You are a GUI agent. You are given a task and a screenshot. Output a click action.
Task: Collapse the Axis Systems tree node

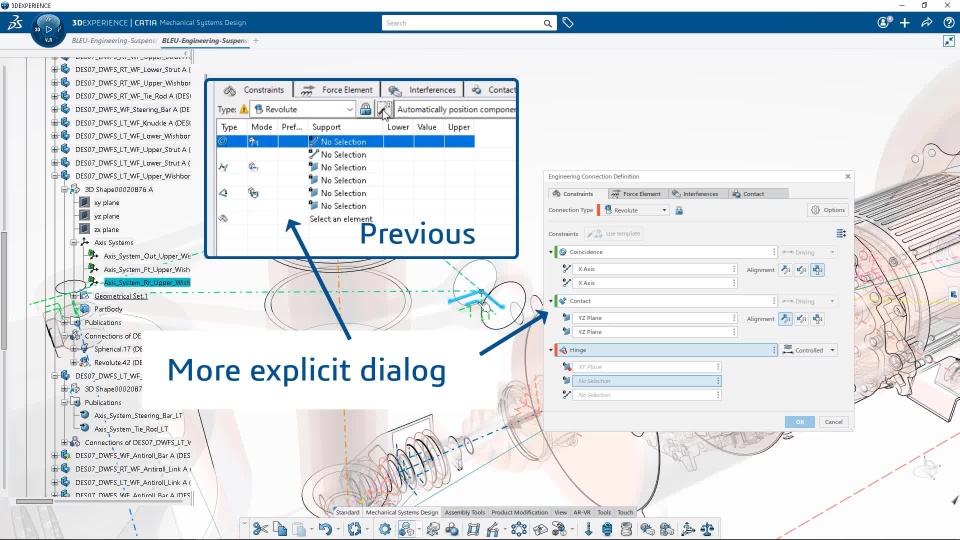click(x=74, y=242)
